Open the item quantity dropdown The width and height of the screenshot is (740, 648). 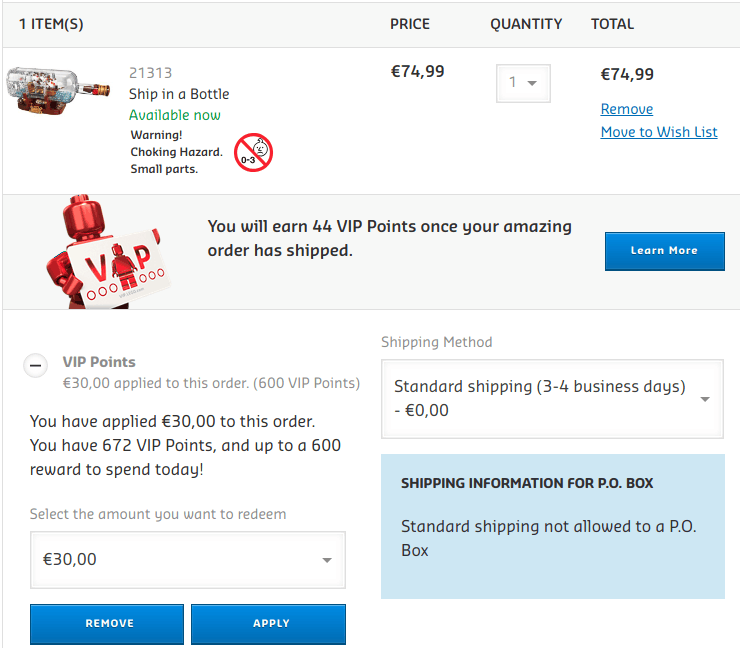[x=523, y=83]
